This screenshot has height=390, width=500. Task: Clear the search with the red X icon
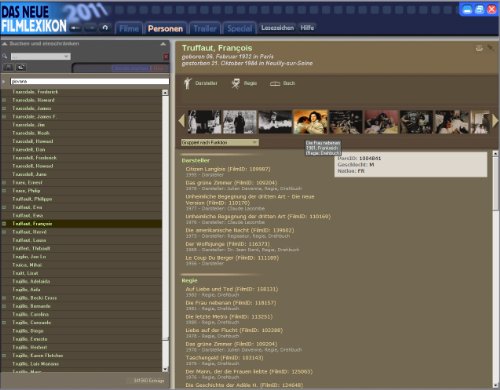[166, 57]
